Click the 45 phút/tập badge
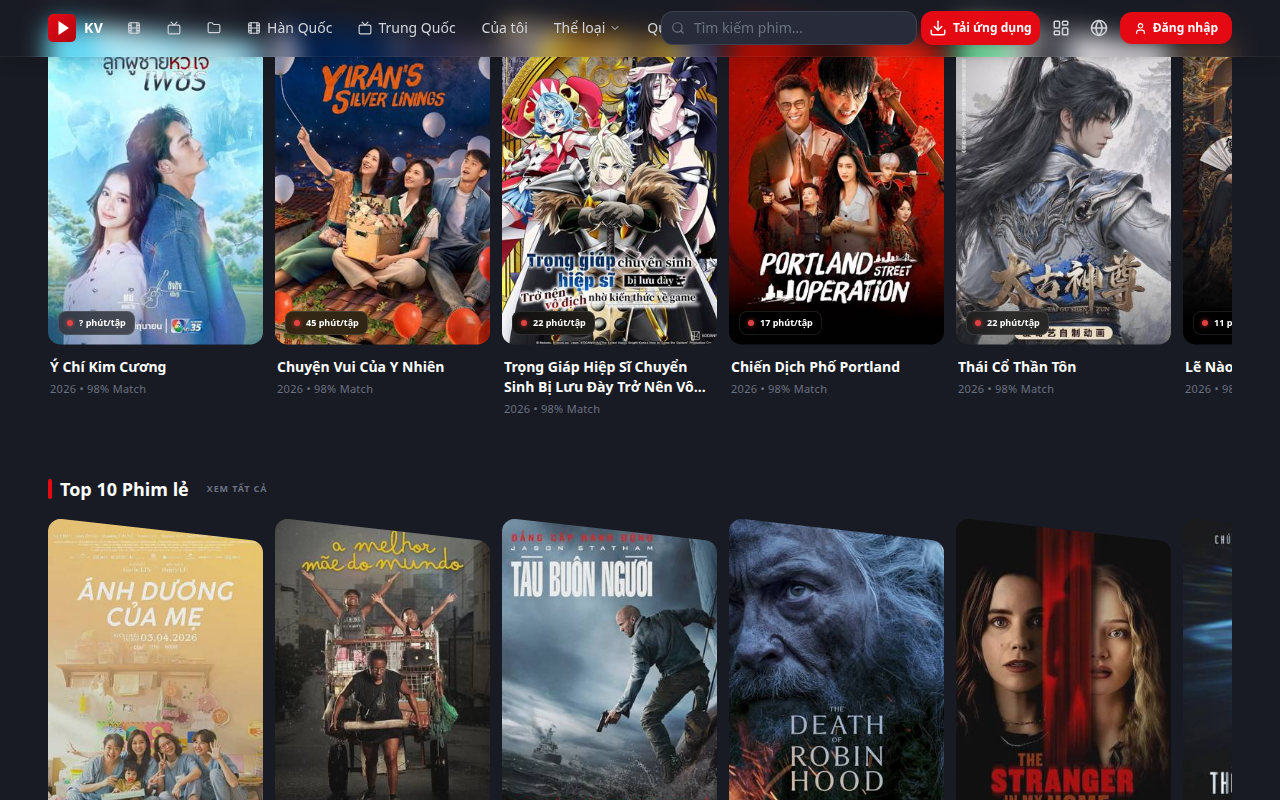Screen dimensions: 1280x800 [326, 323]
